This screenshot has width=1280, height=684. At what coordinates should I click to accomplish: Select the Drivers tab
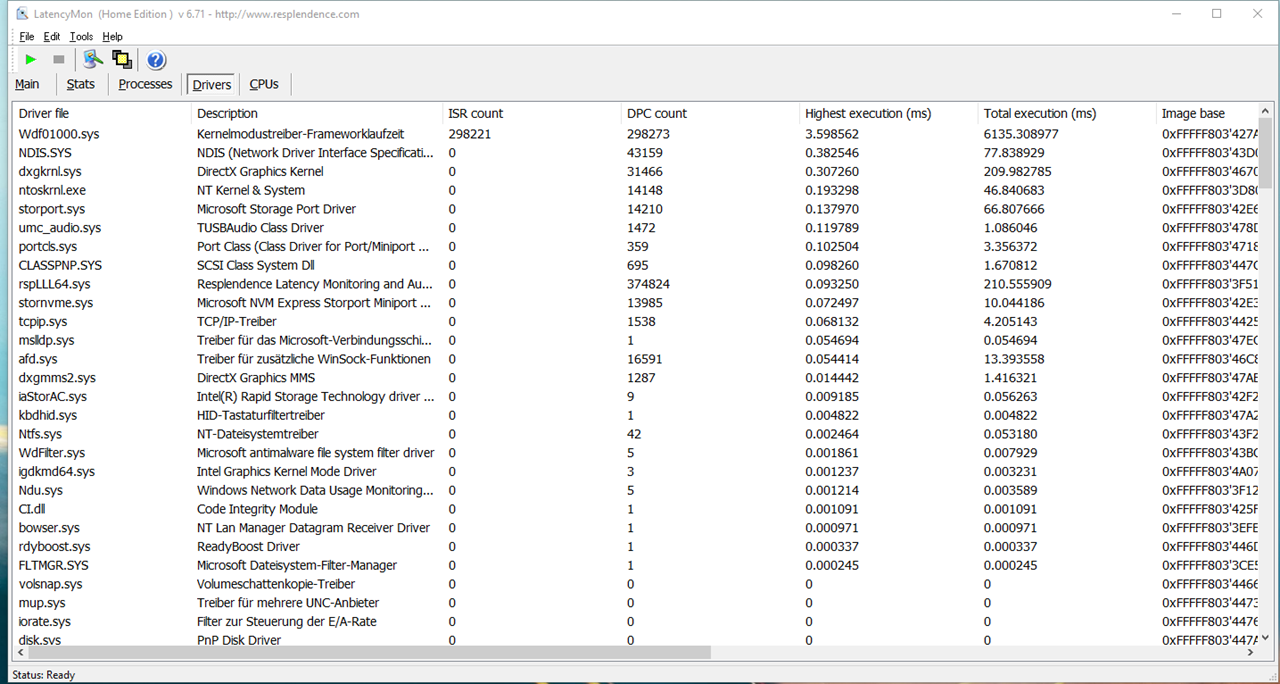(x=212, y=85)
